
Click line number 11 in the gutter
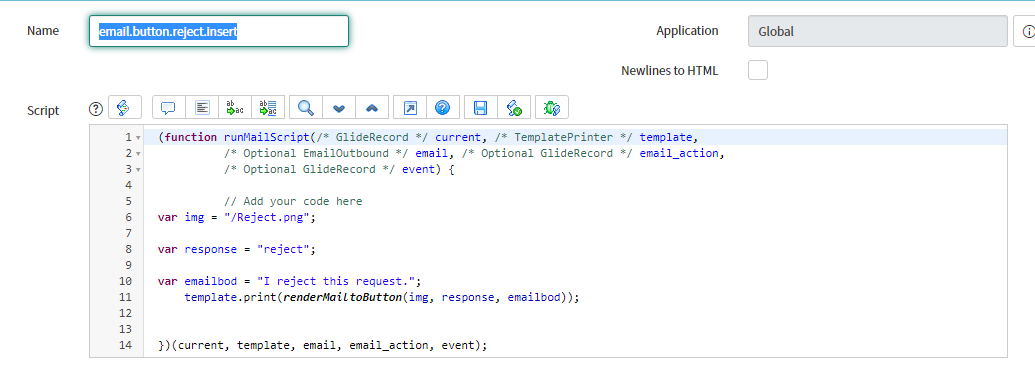click(126, 297)
